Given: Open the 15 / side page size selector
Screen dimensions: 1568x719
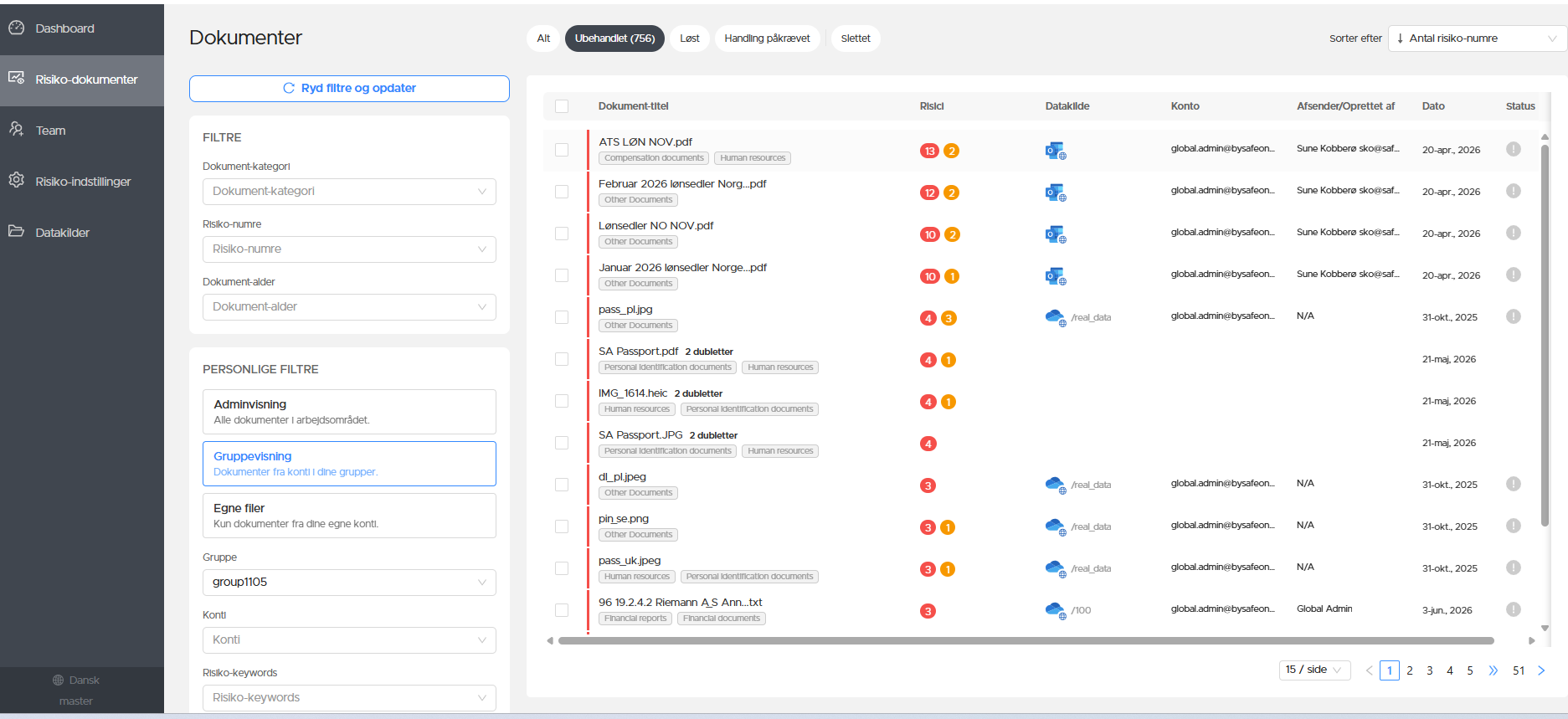Looking at the screenshot, I should [1314, 670].
